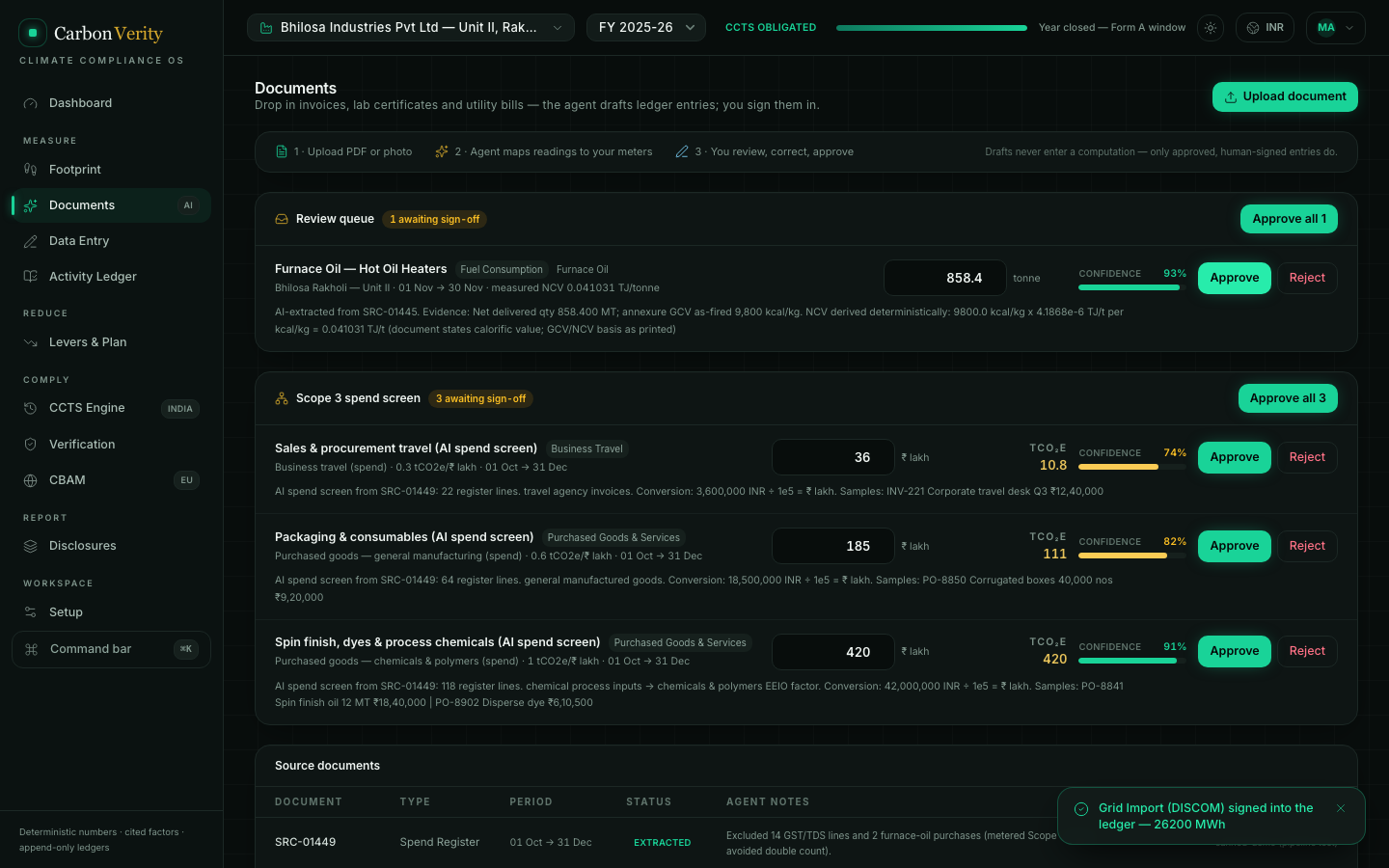Click the CCTS Engine clock icon
This screenshot has height=868, width=1389.
31,408
